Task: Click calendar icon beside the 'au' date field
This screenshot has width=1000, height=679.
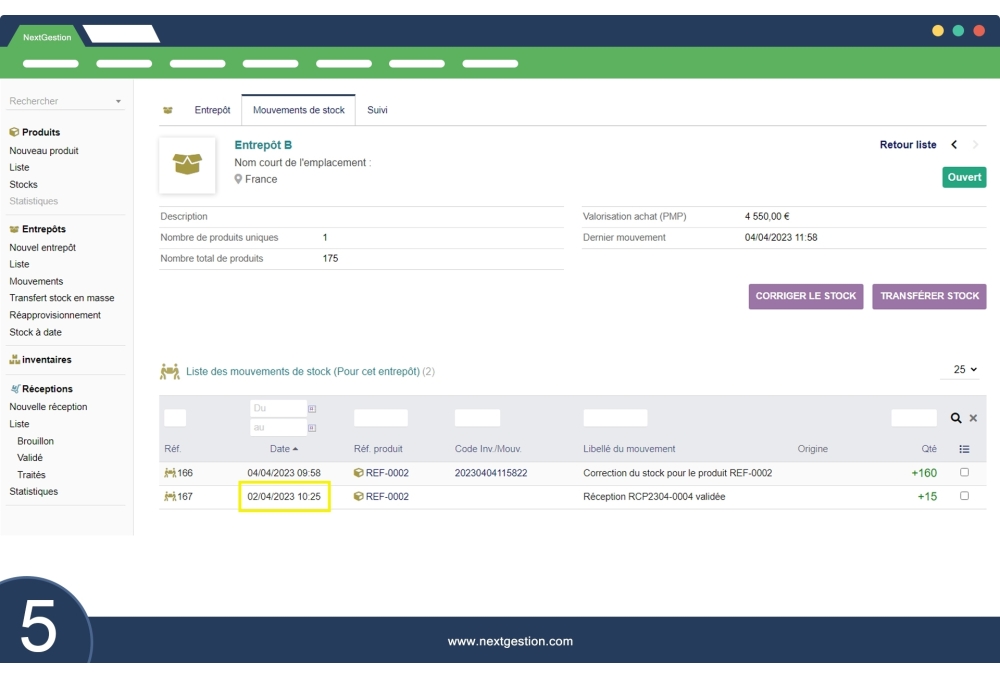Action: pos(312,428)
